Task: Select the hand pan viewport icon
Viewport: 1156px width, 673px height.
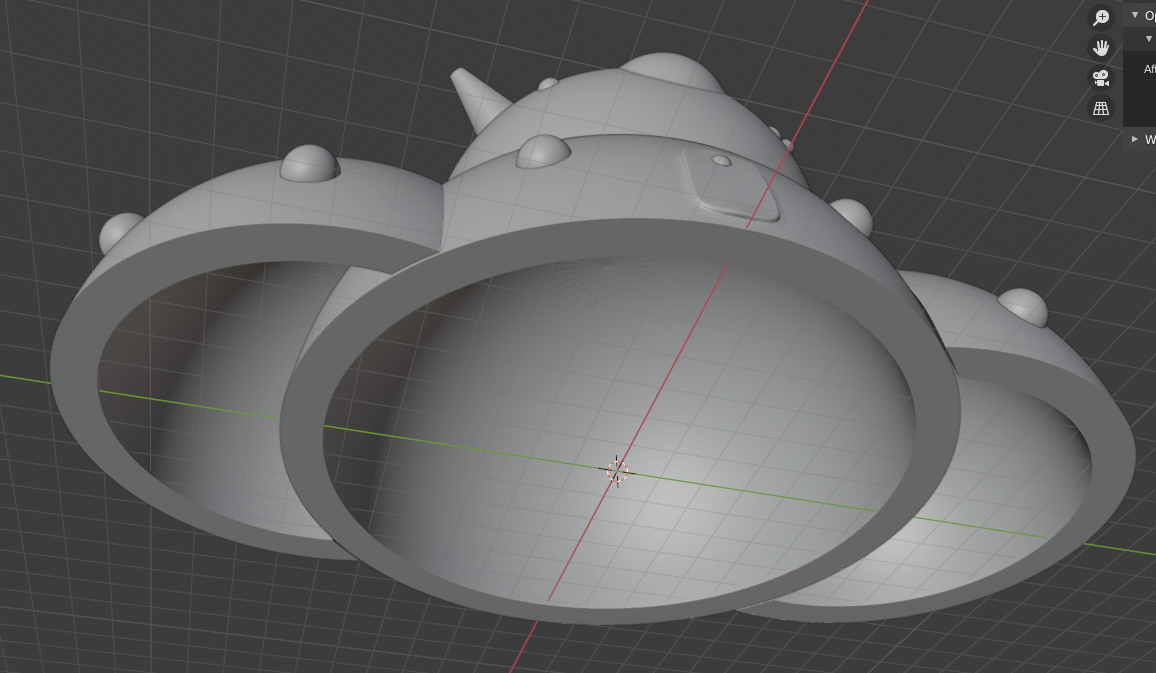Action: [x=1100, y=47]
